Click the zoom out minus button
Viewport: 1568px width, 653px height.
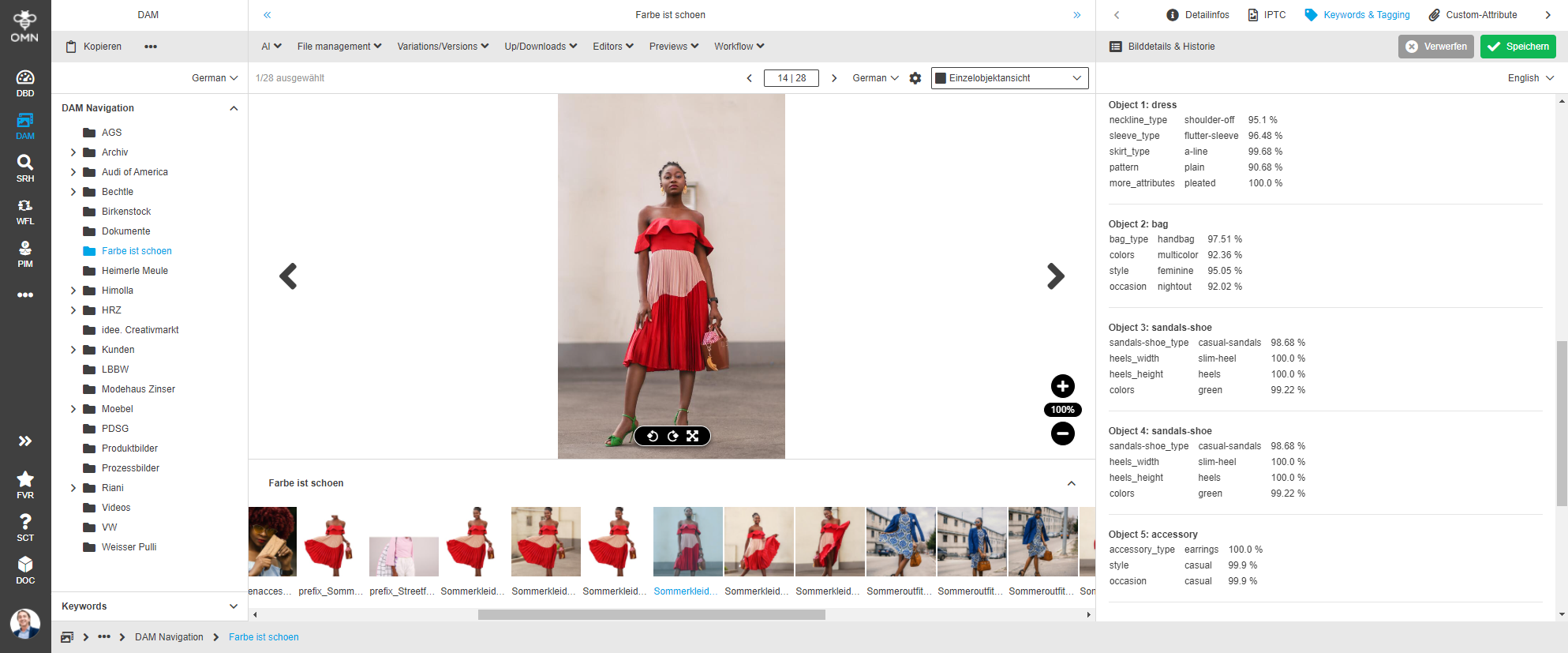coord(1062,433)
